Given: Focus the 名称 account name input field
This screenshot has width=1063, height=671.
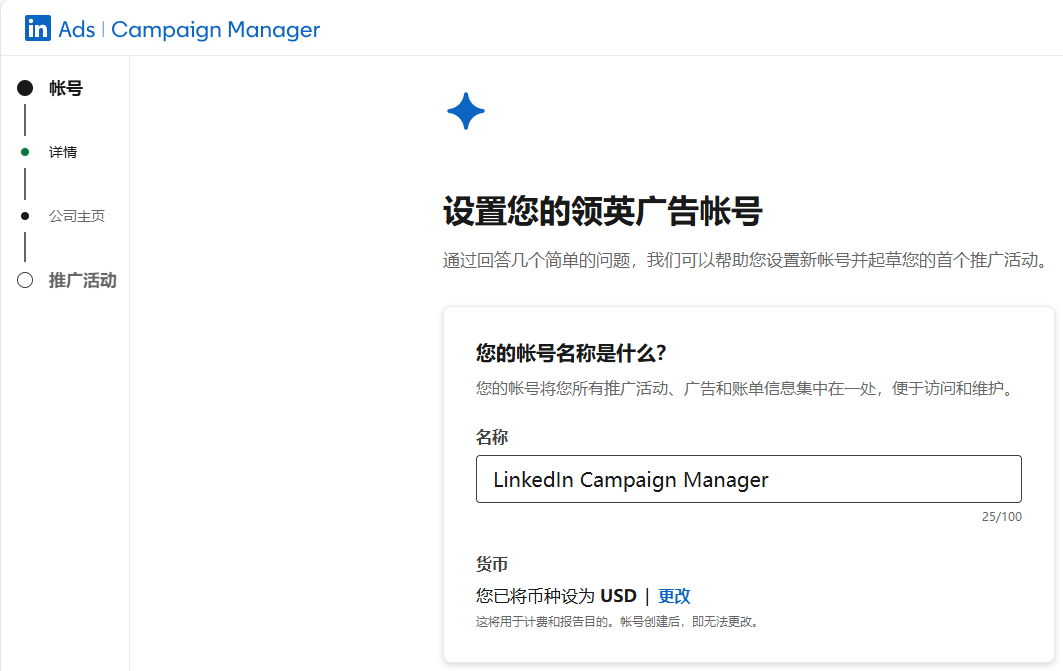Looking at the screenshot, I should click(748, 479).
